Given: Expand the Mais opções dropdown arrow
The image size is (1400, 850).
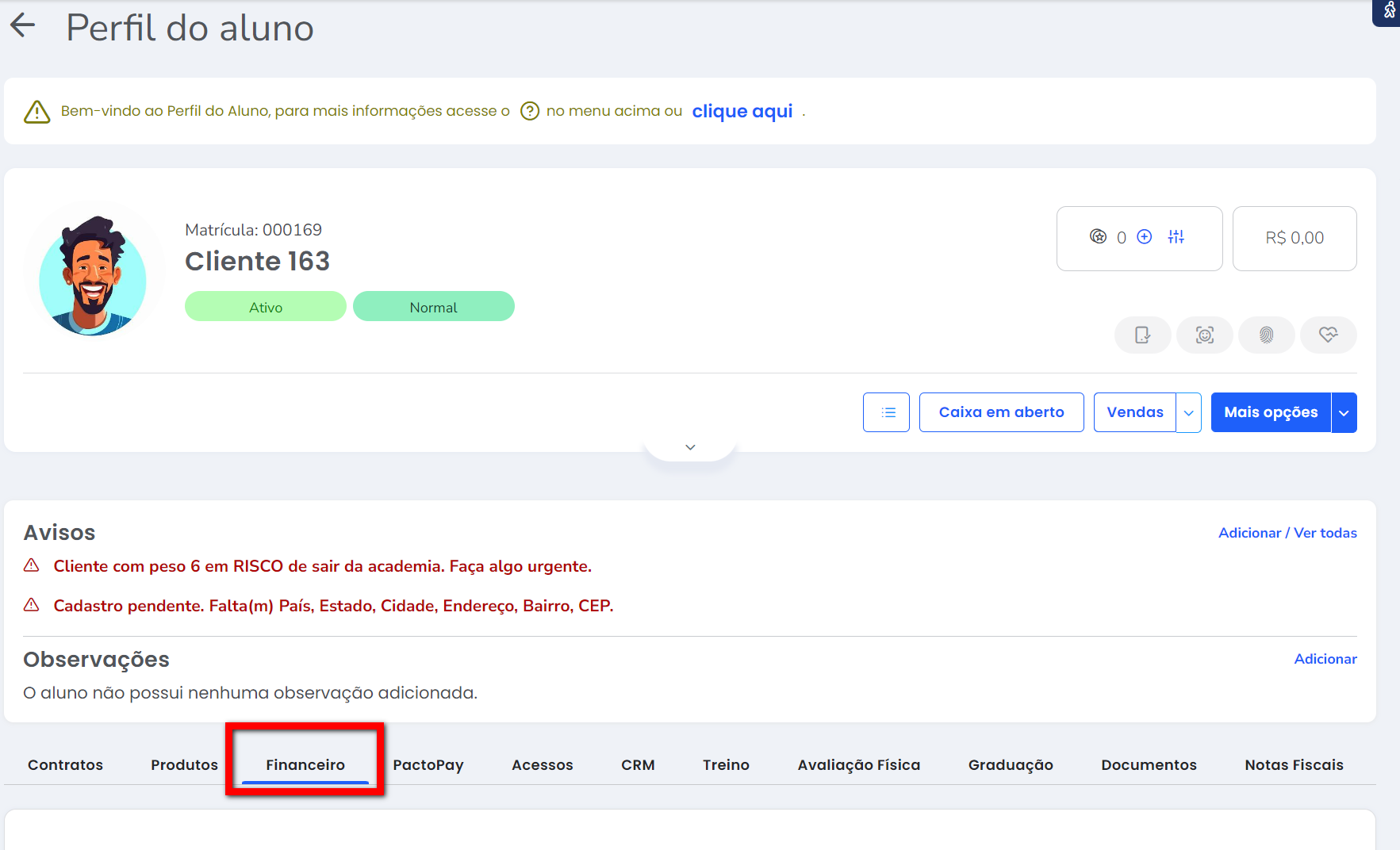Looking at the screenshot, I should 1344,412.
